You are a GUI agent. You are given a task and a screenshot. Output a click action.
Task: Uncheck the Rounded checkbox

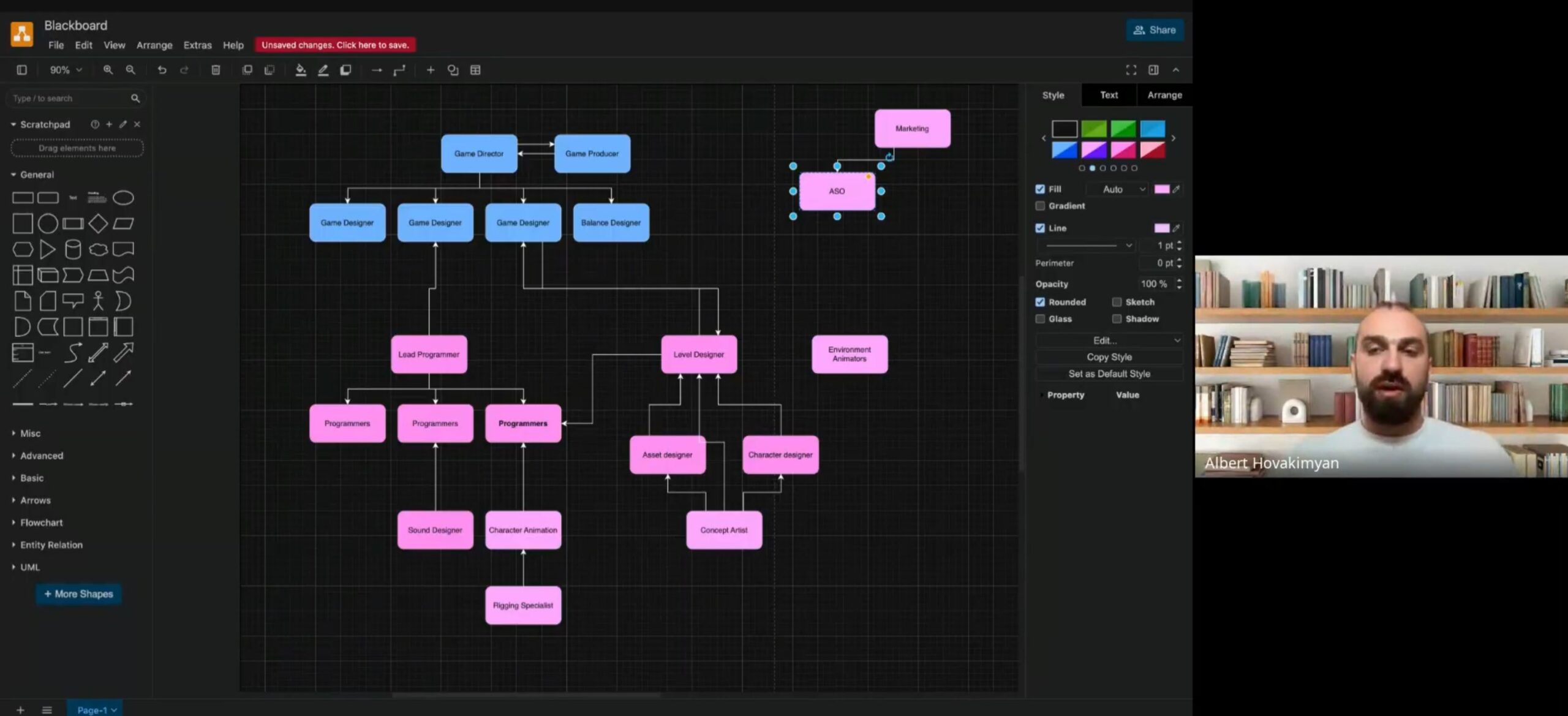coord(1040,302)
